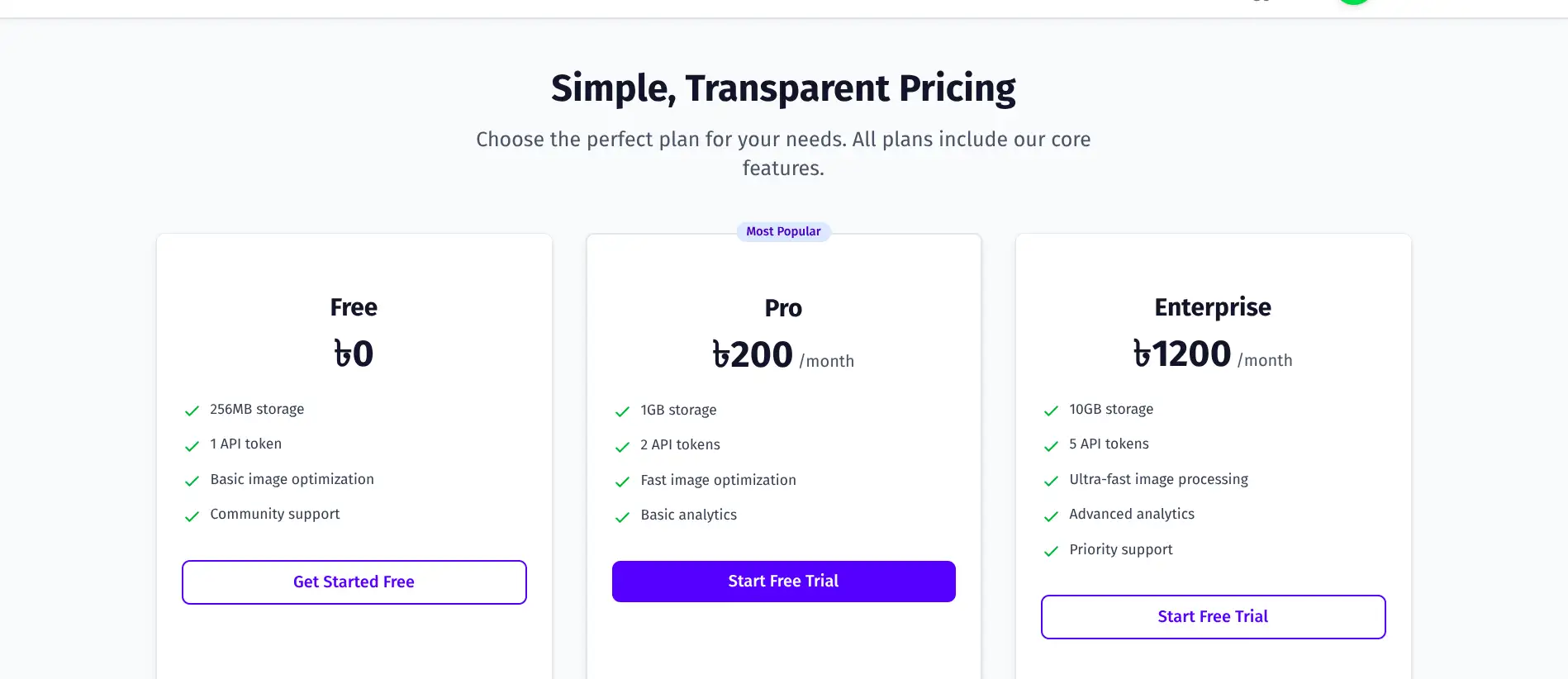Click the checkmark beside Basic image optimization

click(x=192, y=481)
